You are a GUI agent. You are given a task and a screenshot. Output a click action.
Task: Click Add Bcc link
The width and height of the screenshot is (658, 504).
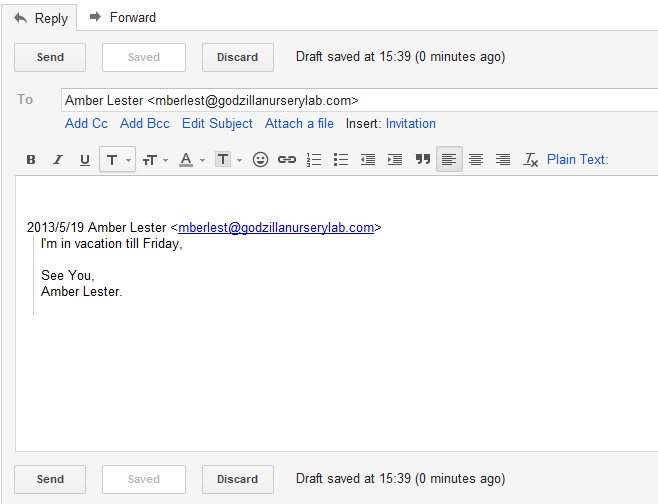coord(145,123)
